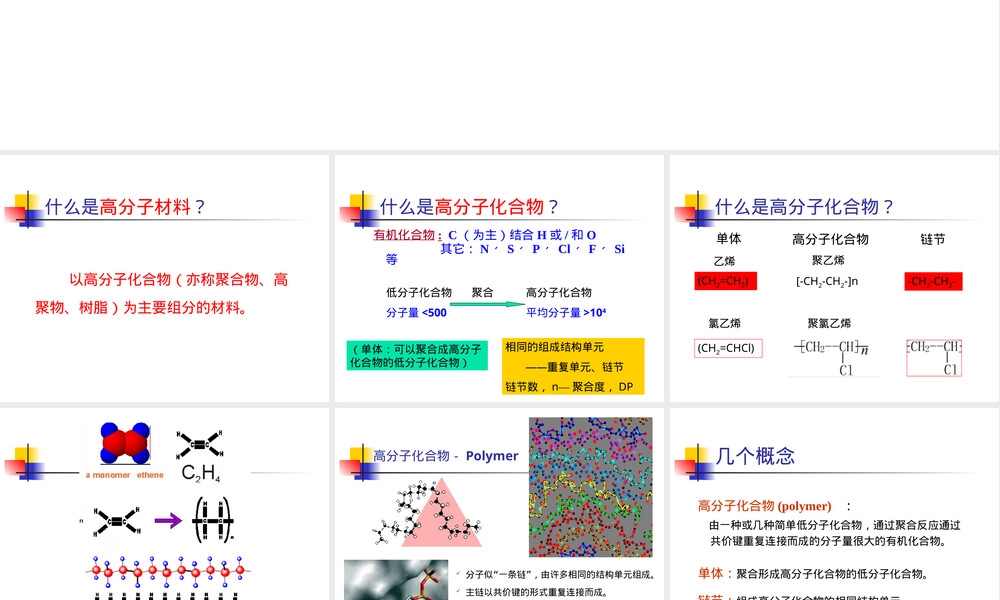Click the 几个概念 title text
The height and width of the screenshot is (600, 1000).
pos(755,456)
